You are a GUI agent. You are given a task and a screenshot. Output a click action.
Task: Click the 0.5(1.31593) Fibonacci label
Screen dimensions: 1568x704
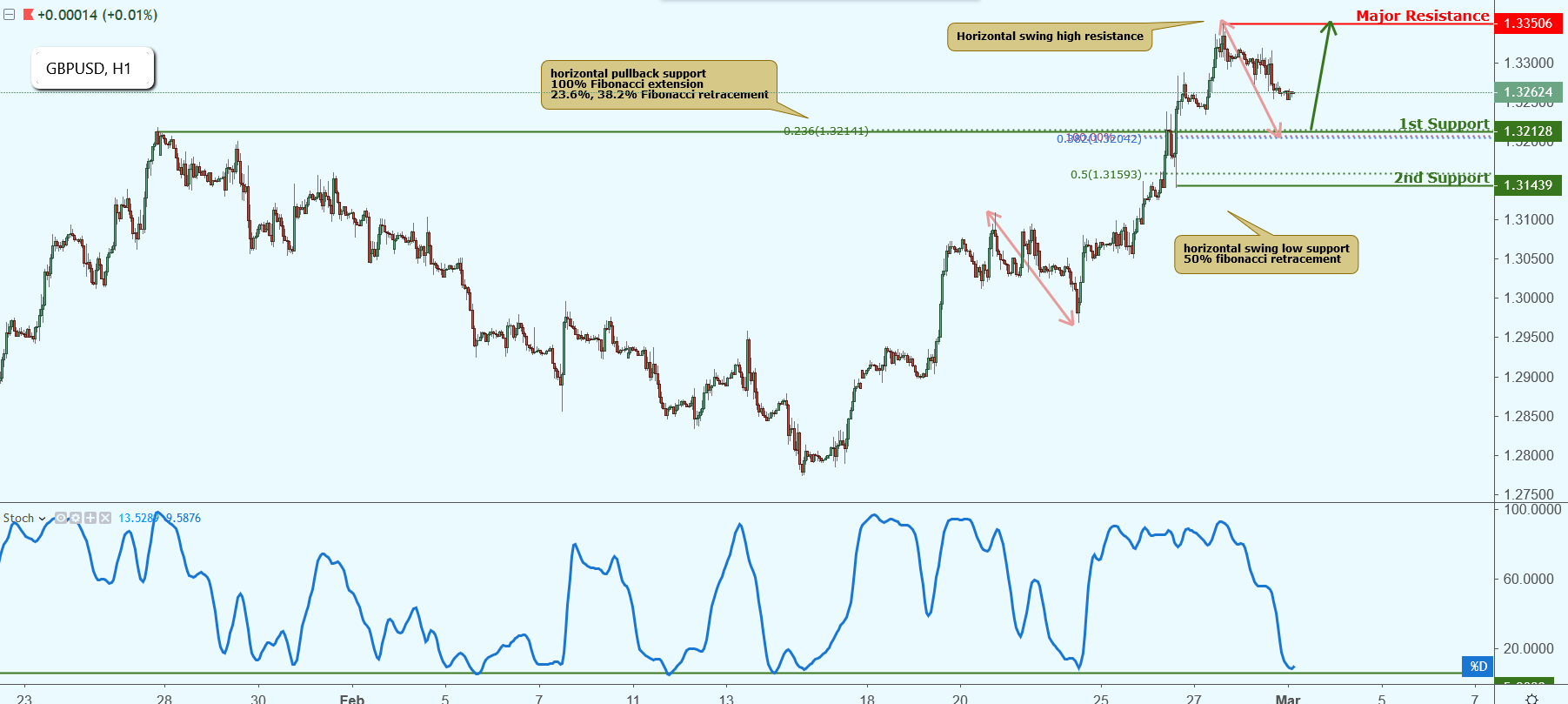pyautogui.click(x=1105, y=175)
